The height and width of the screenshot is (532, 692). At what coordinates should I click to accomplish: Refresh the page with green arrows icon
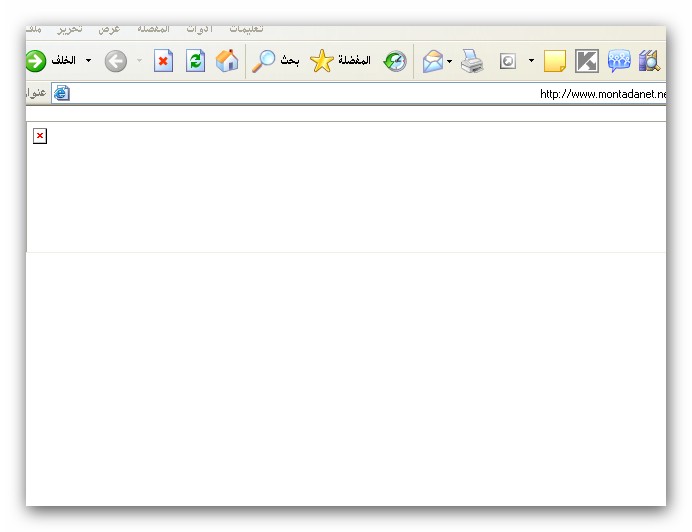click(196, 61)
